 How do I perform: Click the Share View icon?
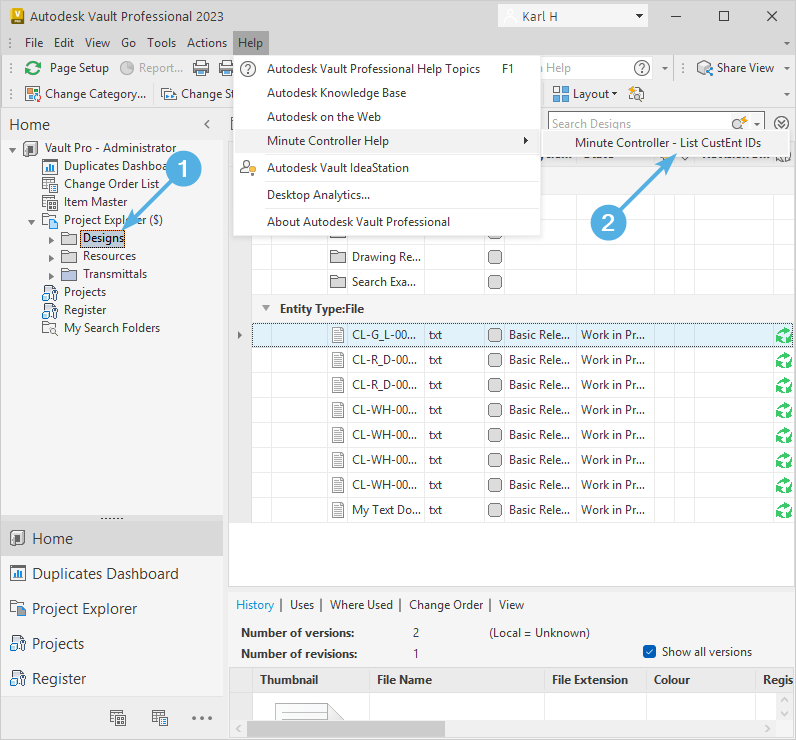coord(705,68)
